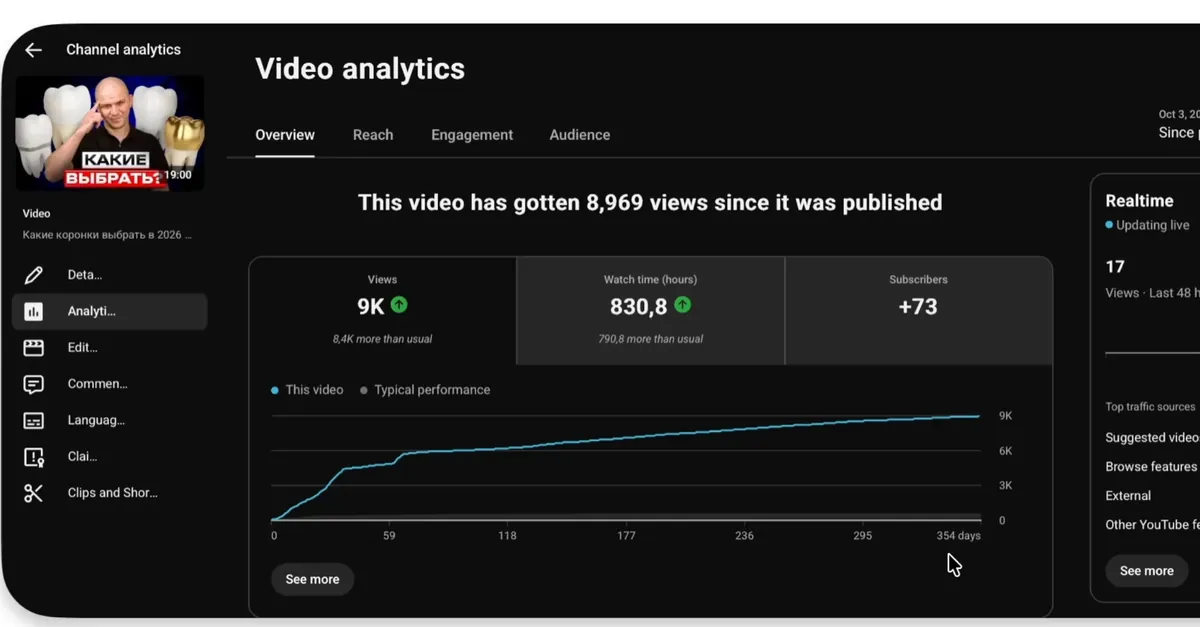
Task: Click the This video legend label
Action: (314, 390)
